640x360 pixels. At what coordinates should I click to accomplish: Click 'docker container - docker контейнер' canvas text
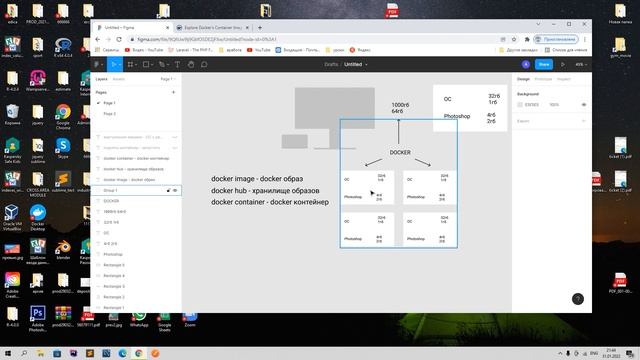point(270,202)
